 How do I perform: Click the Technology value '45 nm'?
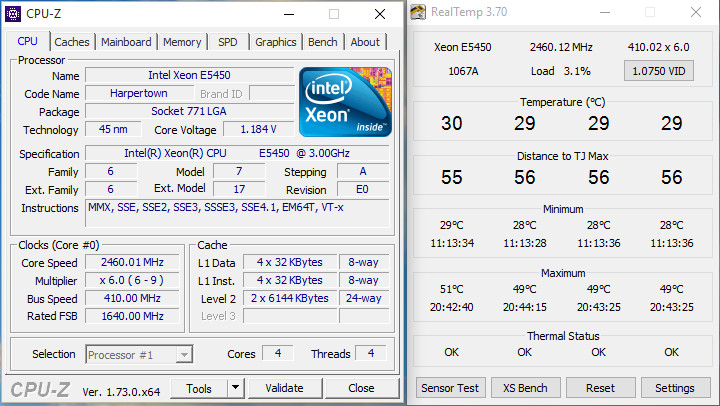113,129
